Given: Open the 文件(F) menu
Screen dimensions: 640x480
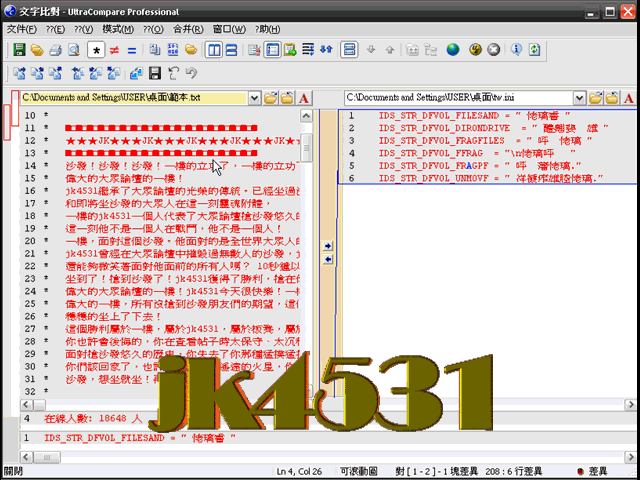Looking at the screenshot, I should click(22, 29).
